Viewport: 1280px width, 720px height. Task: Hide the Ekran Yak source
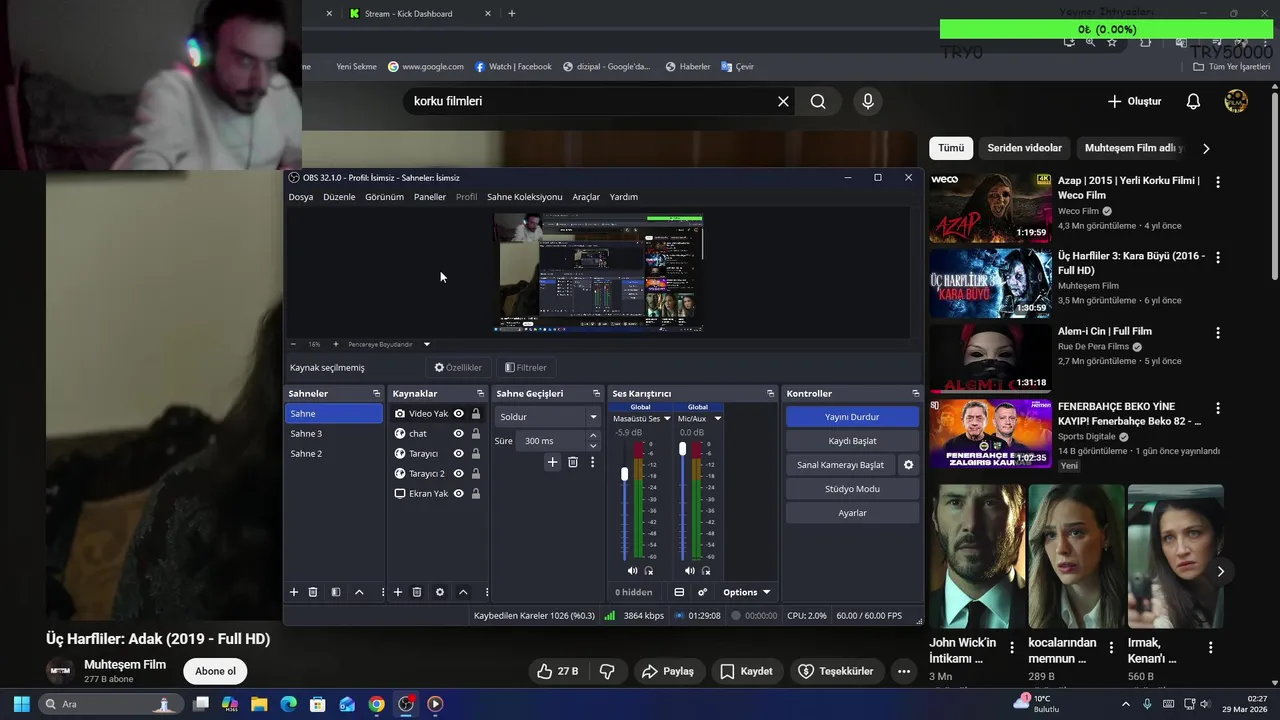458,494
